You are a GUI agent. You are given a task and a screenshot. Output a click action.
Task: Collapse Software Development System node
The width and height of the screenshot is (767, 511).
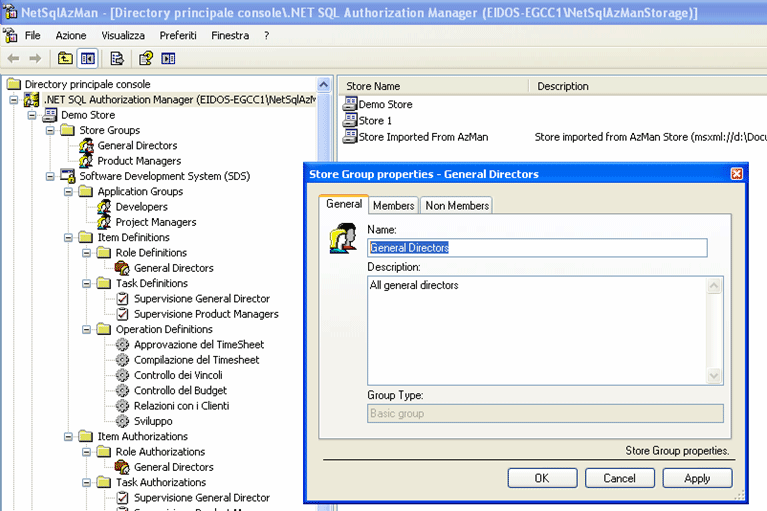click(50, 176)
